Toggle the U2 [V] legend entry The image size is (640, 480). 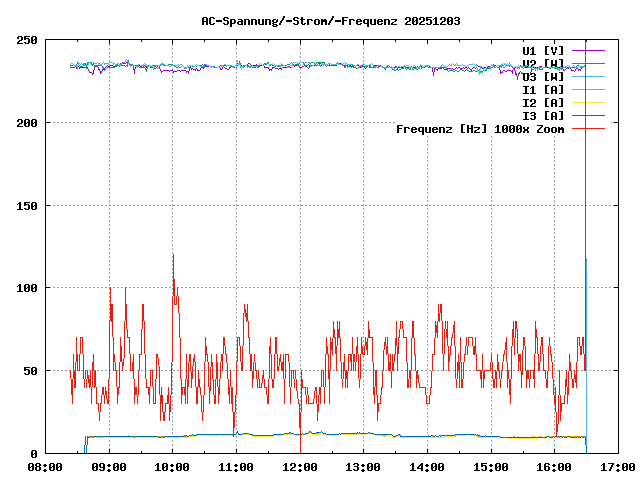point(543,63)
